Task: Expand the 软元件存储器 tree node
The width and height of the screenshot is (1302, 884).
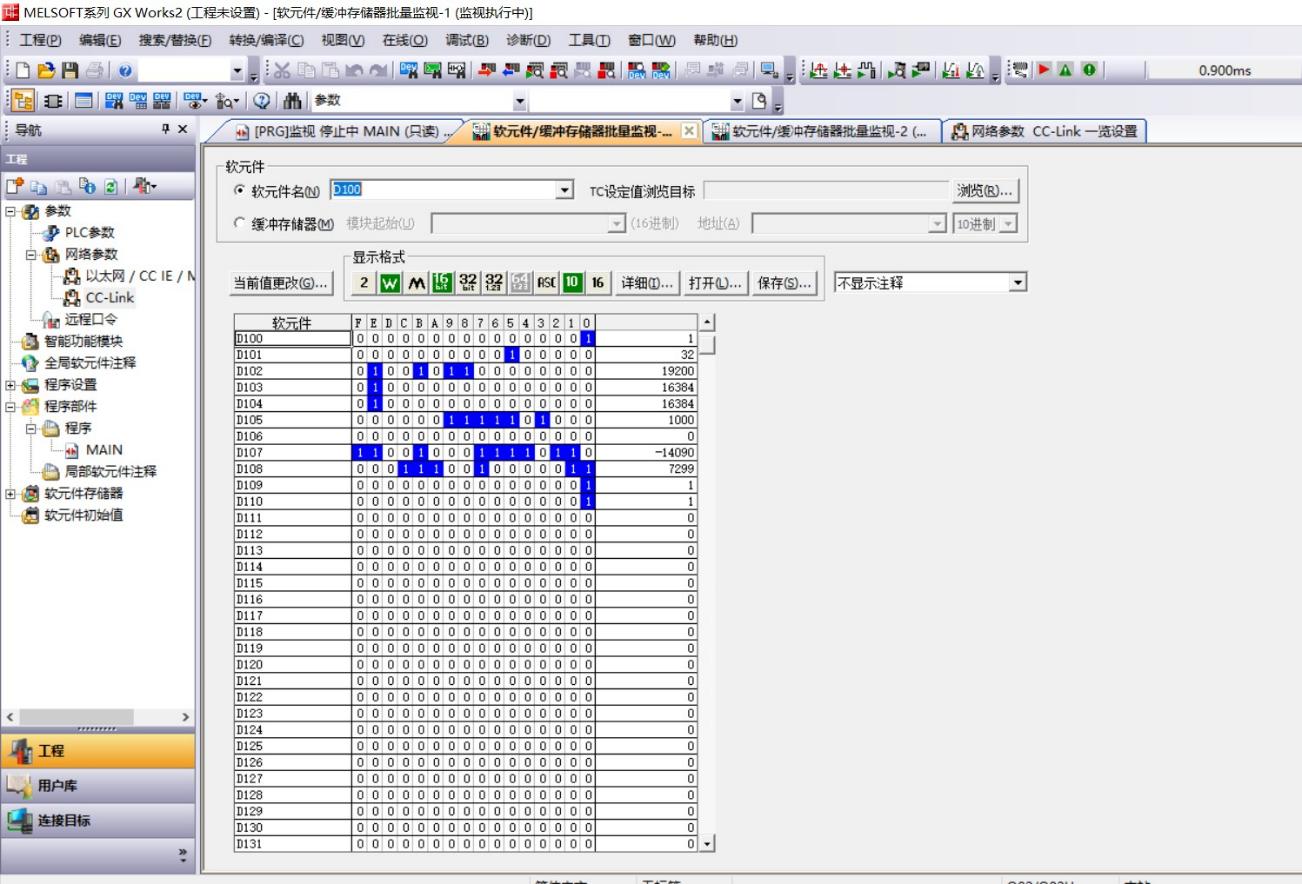Action: click(x=10, y=493)
